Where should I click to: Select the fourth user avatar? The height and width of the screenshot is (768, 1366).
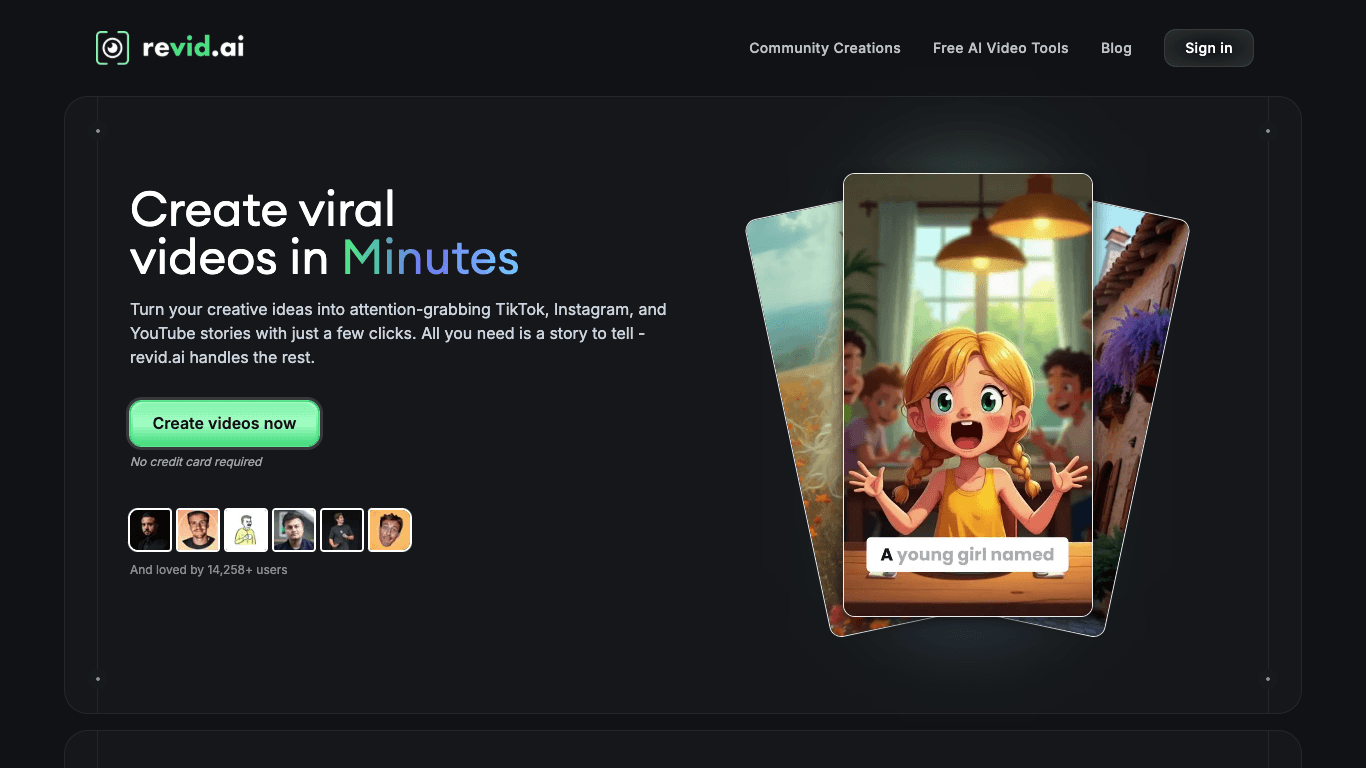(294, 530)
